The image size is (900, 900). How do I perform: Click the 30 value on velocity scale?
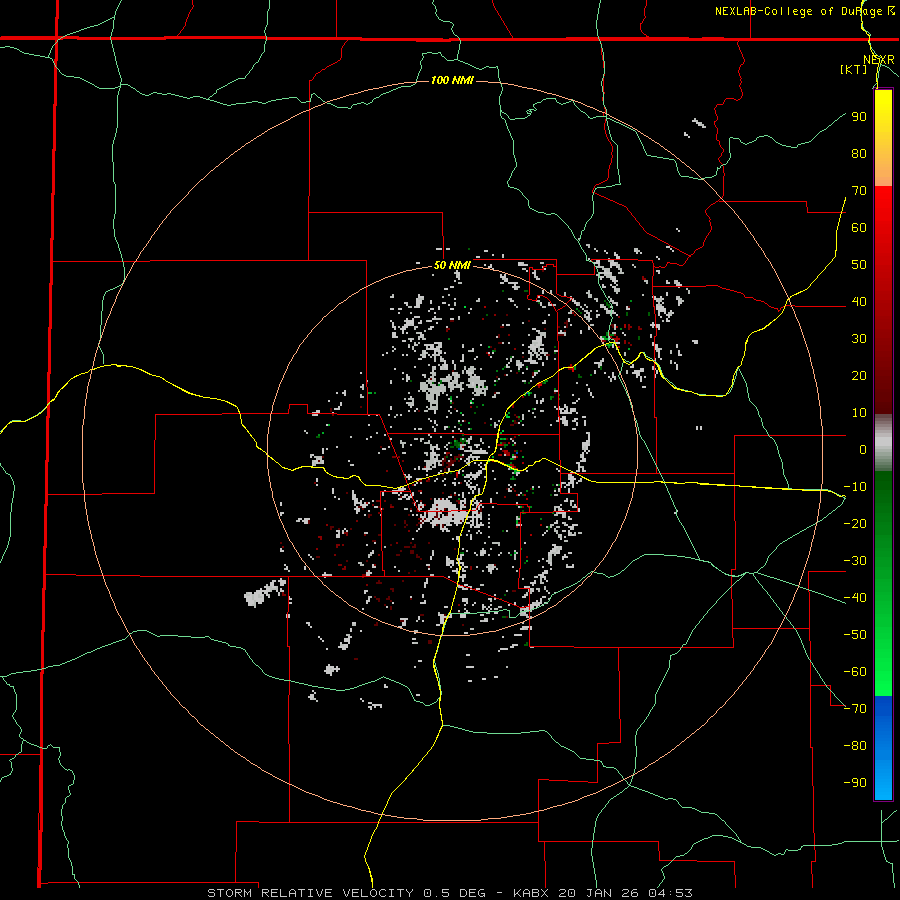(859, 339)
